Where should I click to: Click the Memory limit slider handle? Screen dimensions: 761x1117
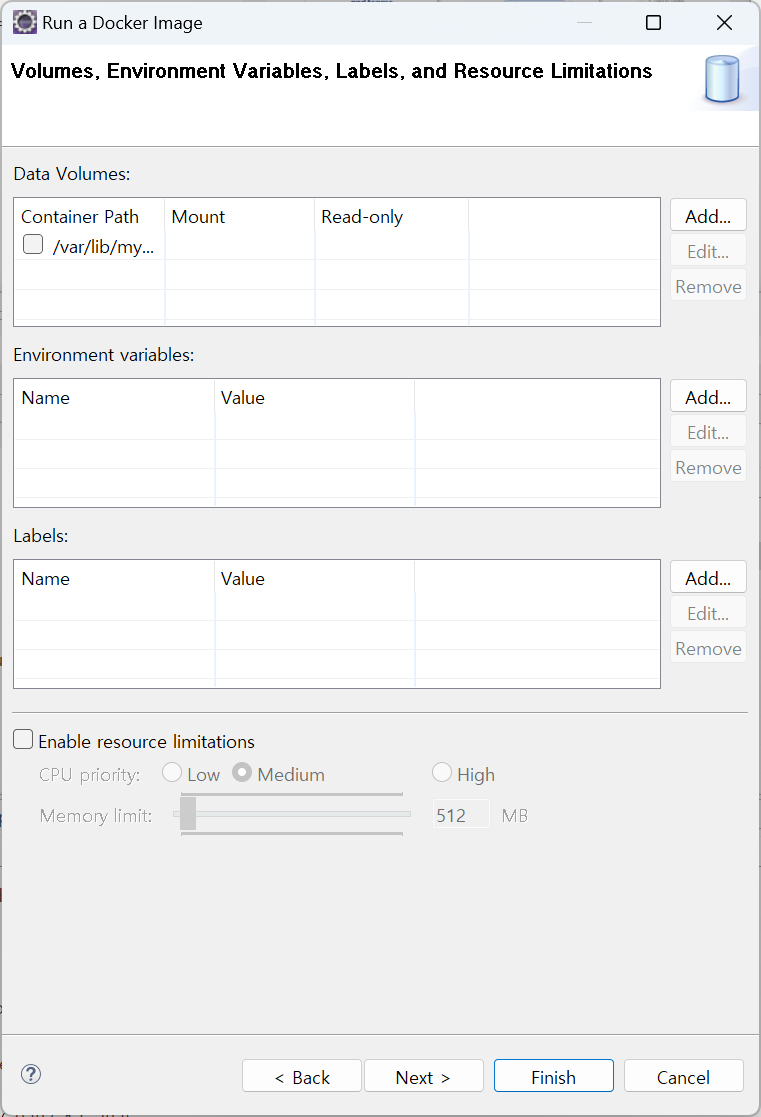pyautogui.click(x=188, y=814)
